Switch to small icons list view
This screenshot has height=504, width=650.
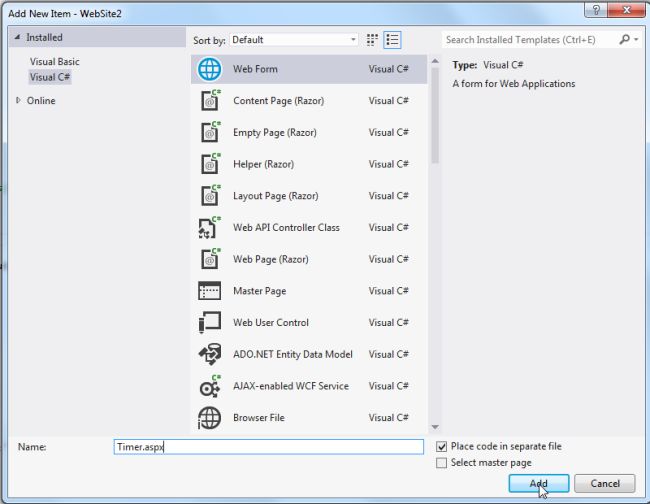coord(392,40)
